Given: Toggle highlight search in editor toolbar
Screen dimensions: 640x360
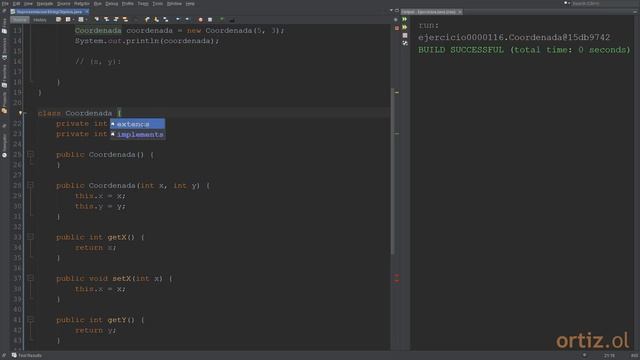Looking at the screenshot, I should 125,19.
